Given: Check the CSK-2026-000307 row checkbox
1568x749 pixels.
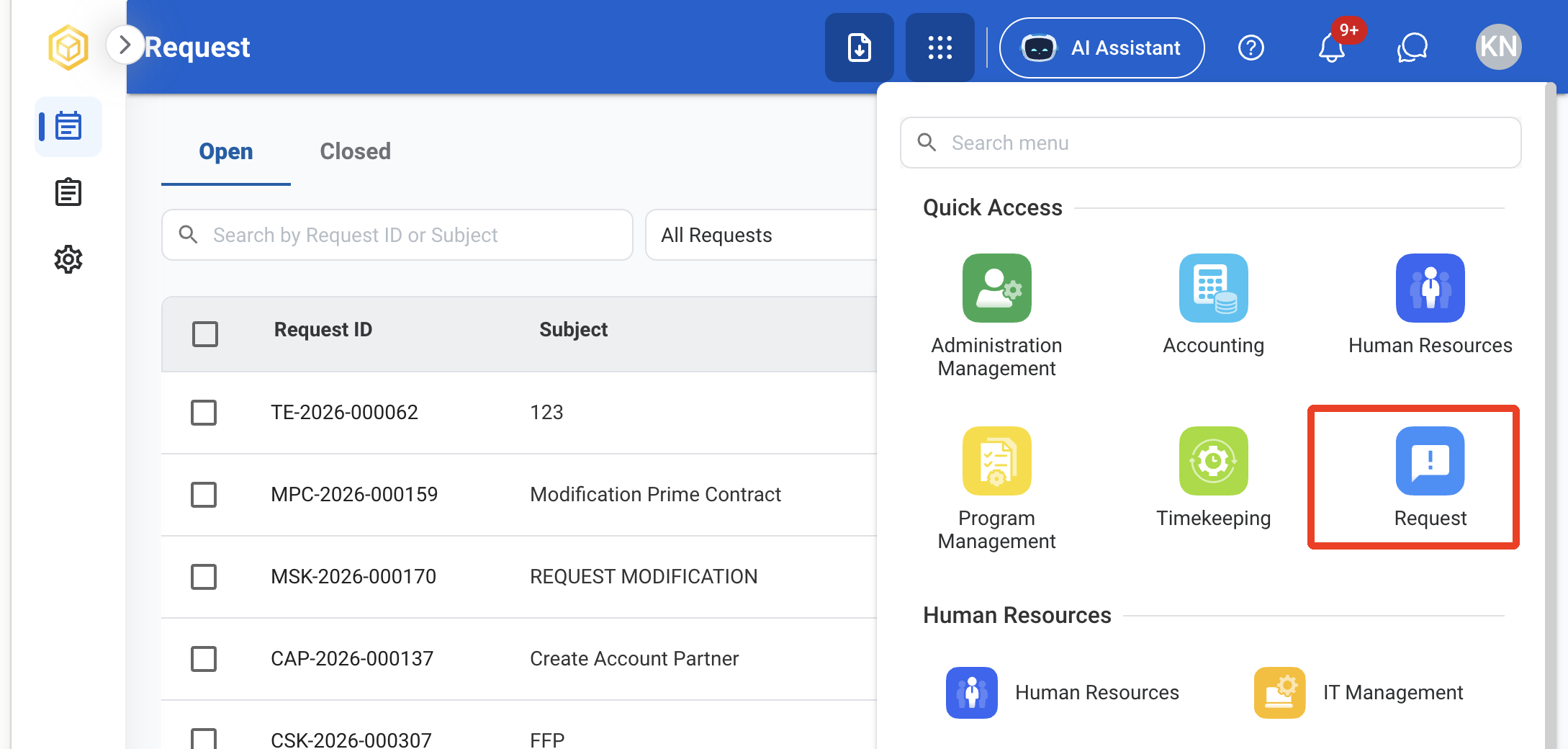Looking at the screenshot, I should pos(204,739).
